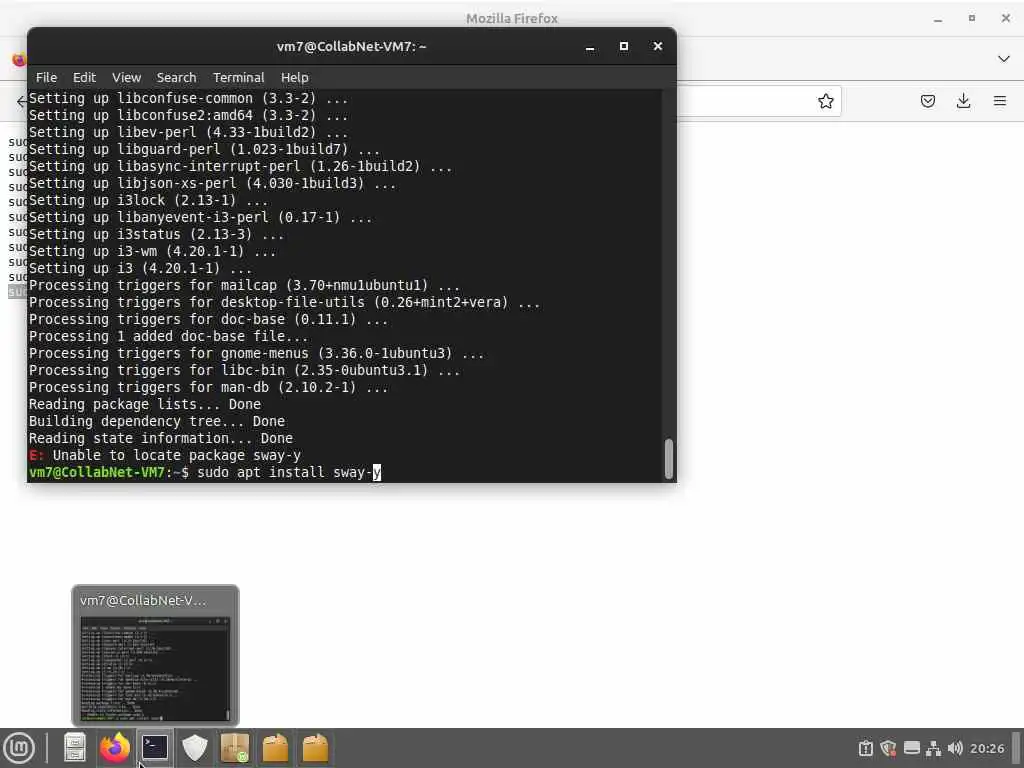Image resolution: width=1024 pixels, height=768 pixels.
Task: Open the Terminal menu in menu bar
Action: point(238,77)
